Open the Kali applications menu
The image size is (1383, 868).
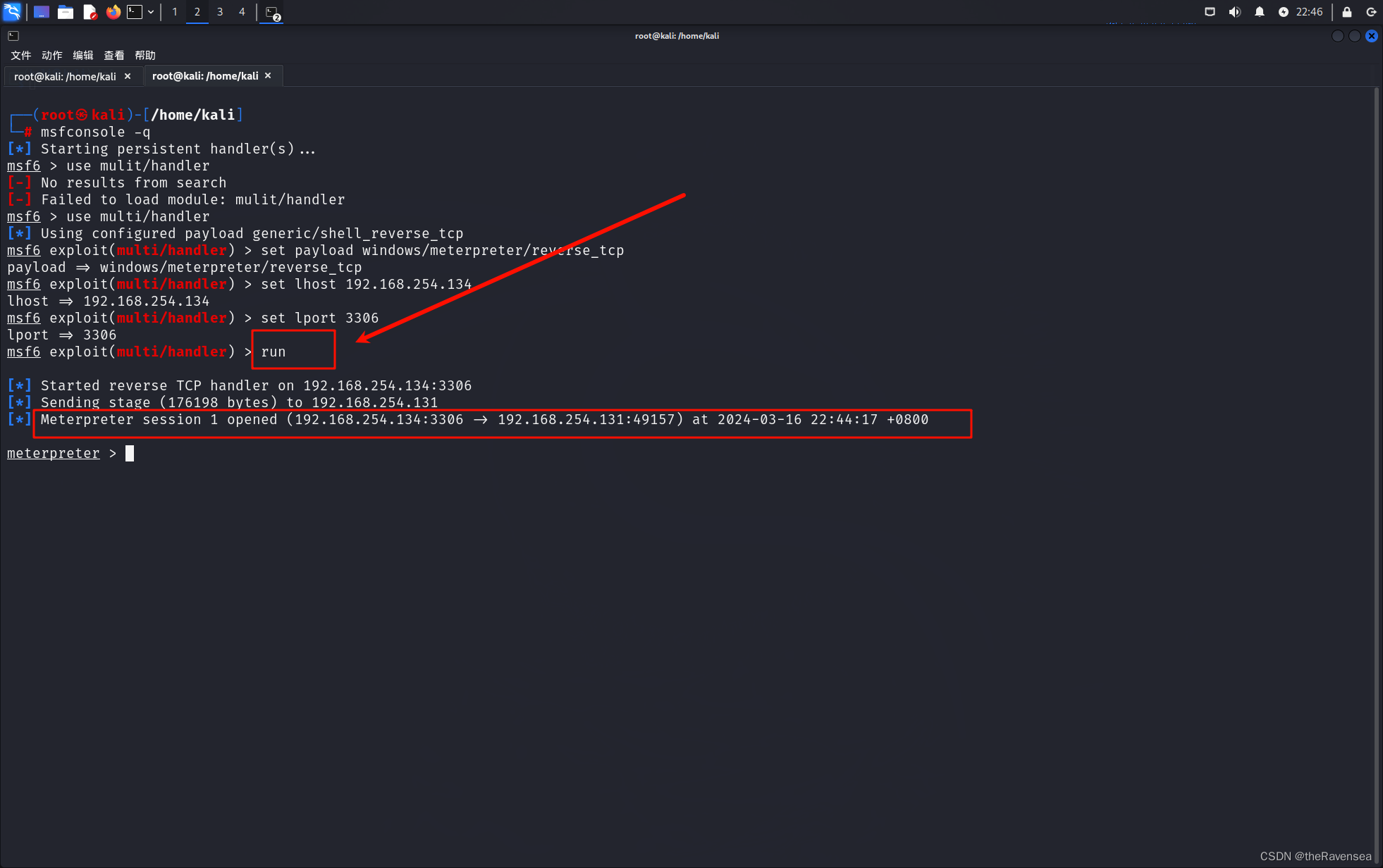[12, 11]
